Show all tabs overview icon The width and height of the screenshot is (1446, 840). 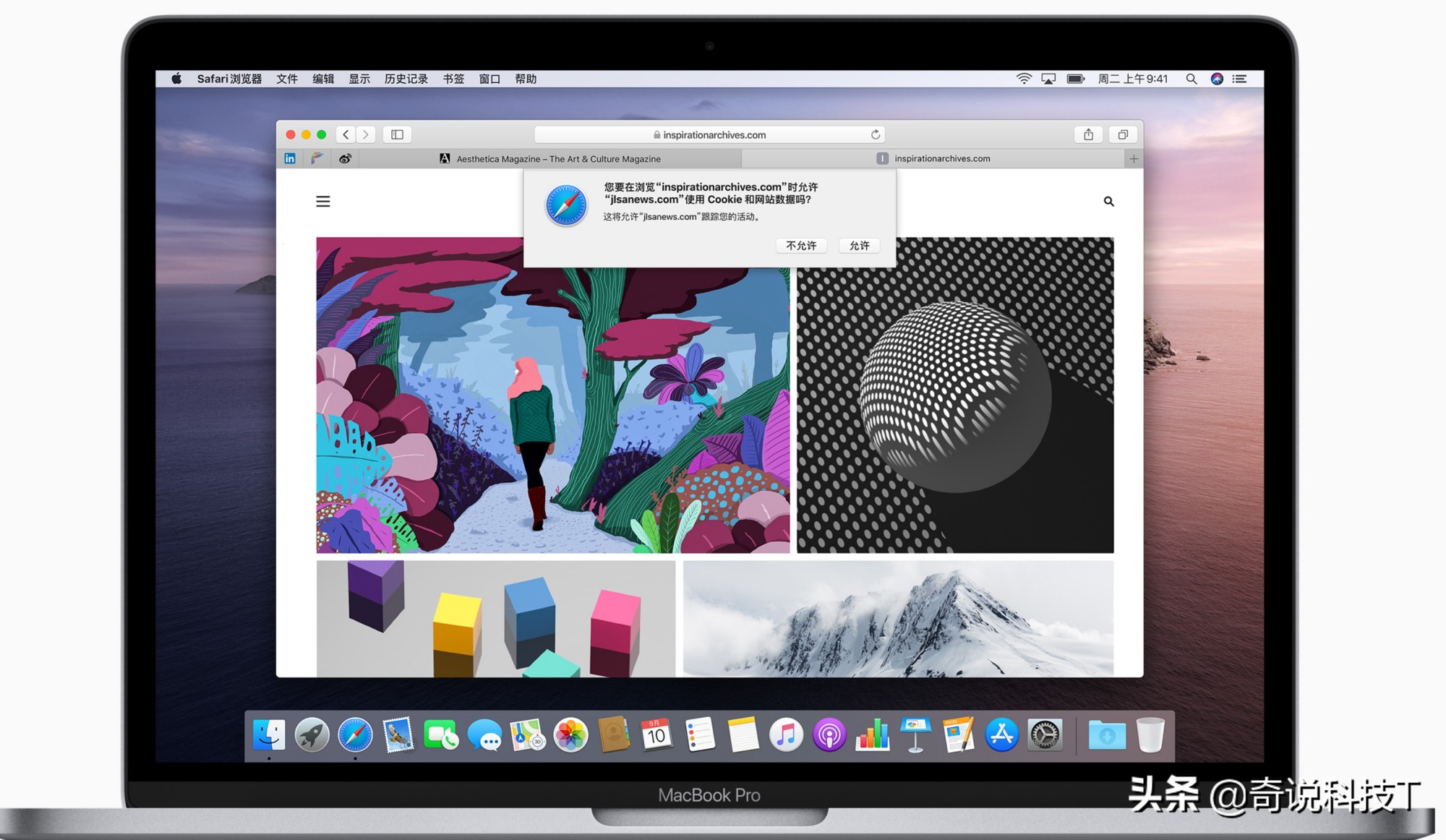1123,134
